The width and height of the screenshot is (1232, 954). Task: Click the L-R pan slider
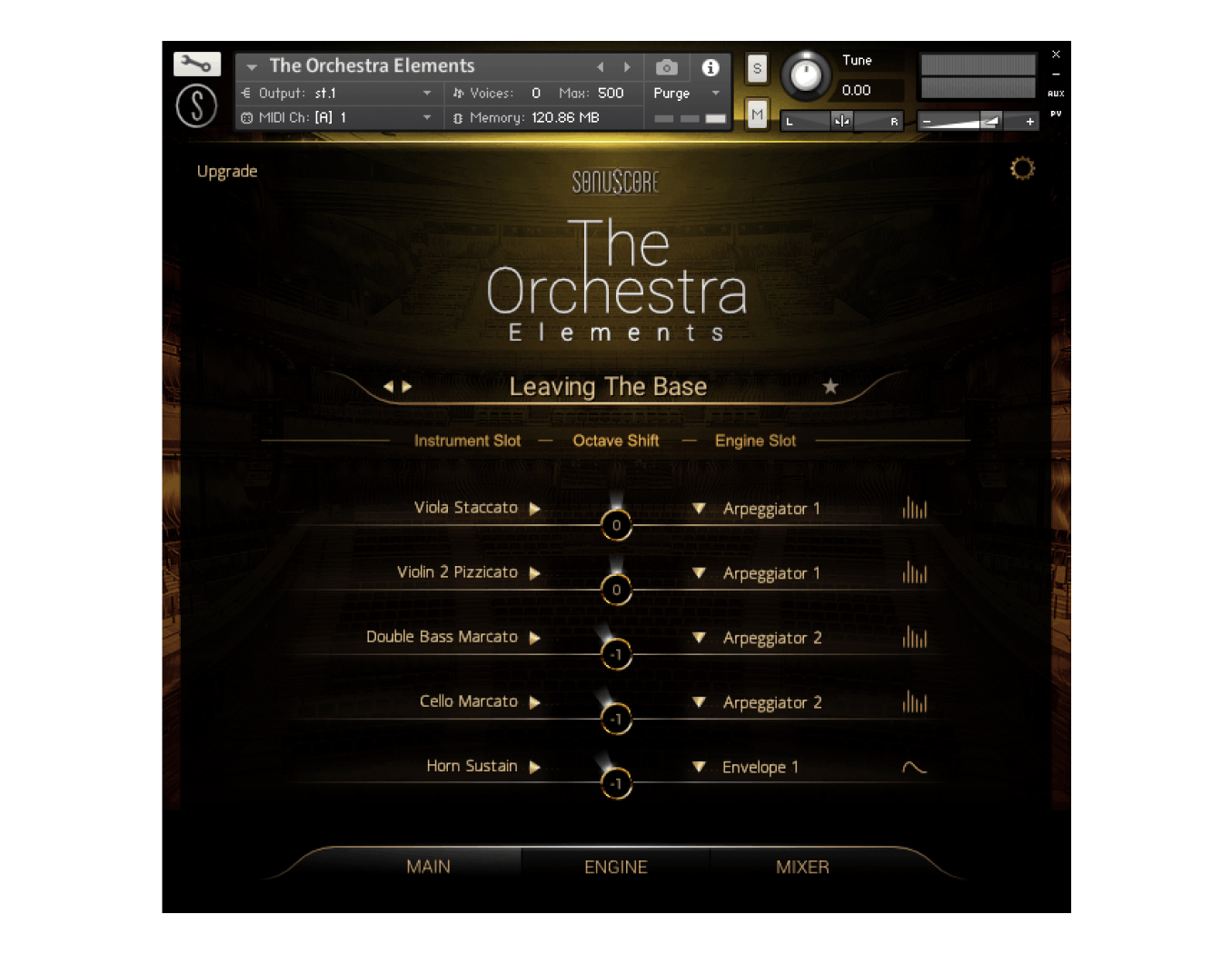click(841, 121)
